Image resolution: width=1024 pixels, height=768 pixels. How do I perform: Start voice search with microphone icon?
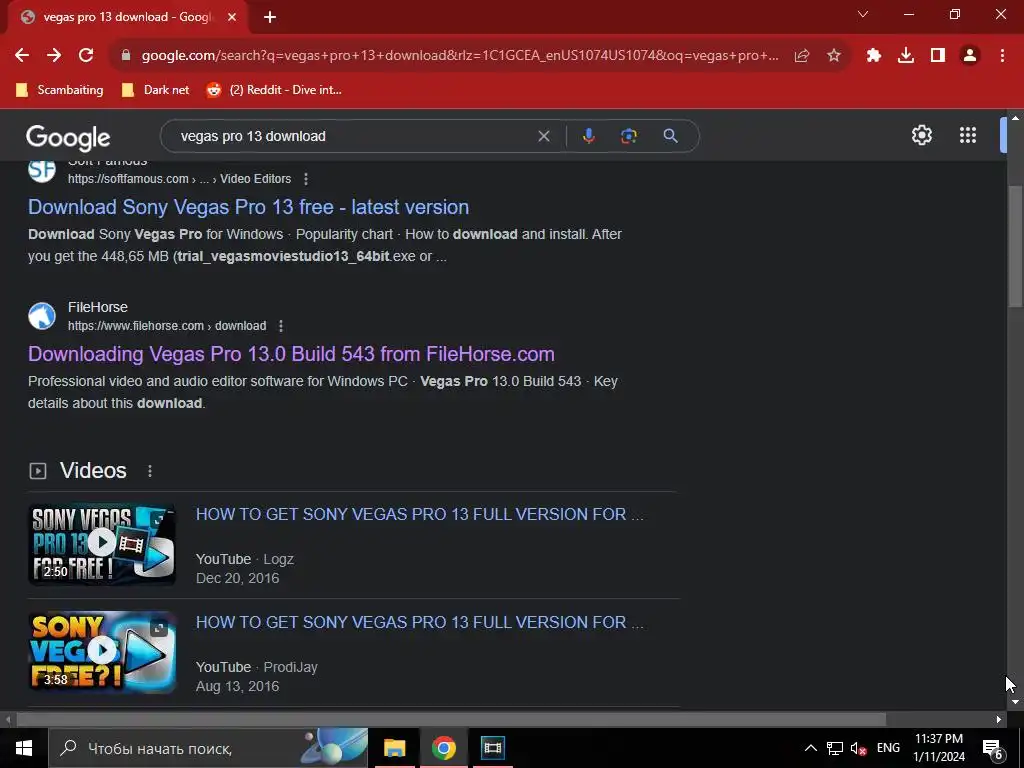pos(588,136)
